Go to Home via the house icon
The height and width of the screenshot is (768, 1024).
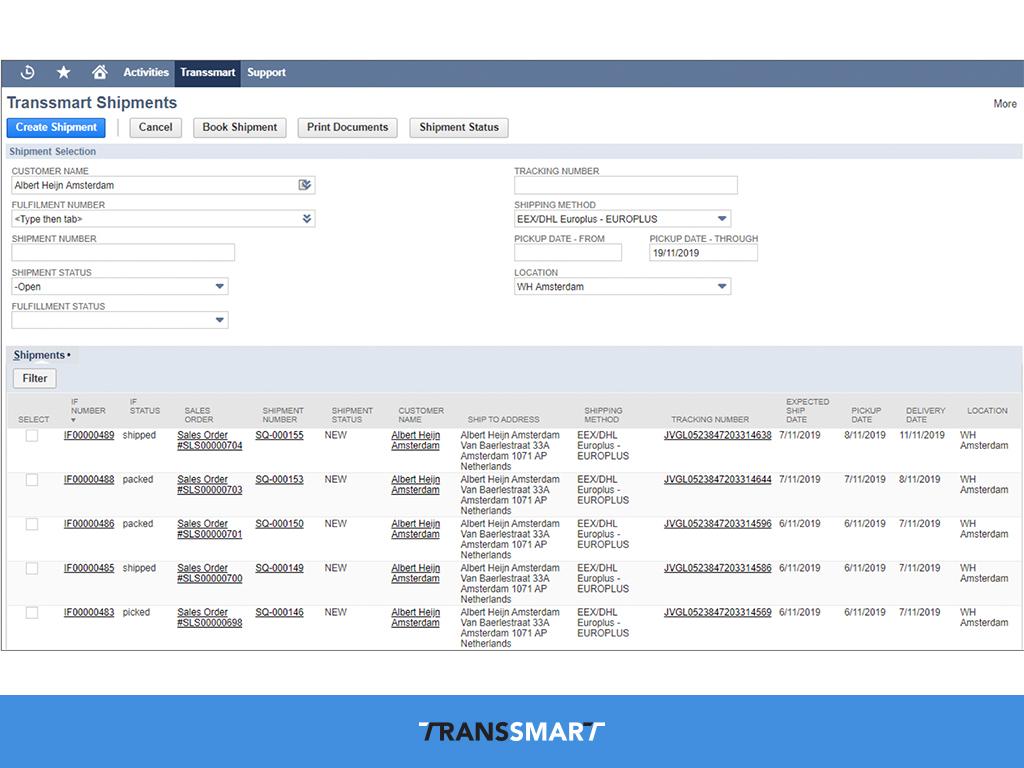pos(99,72)
